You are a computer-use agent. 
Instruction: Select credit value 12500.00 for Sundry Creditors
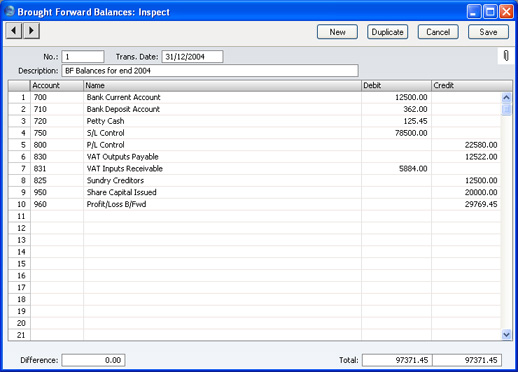coord(466,181)
